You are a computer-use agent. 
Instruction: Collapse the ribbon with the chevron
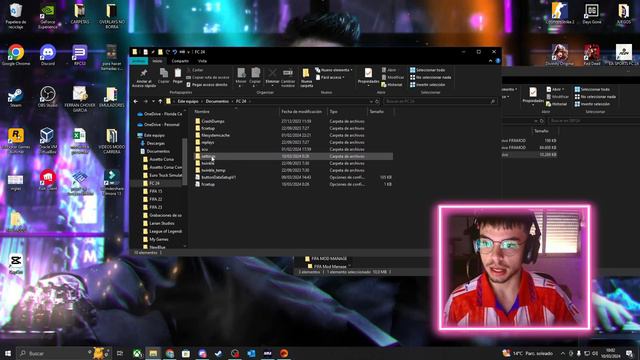click(x=491, y=61)
